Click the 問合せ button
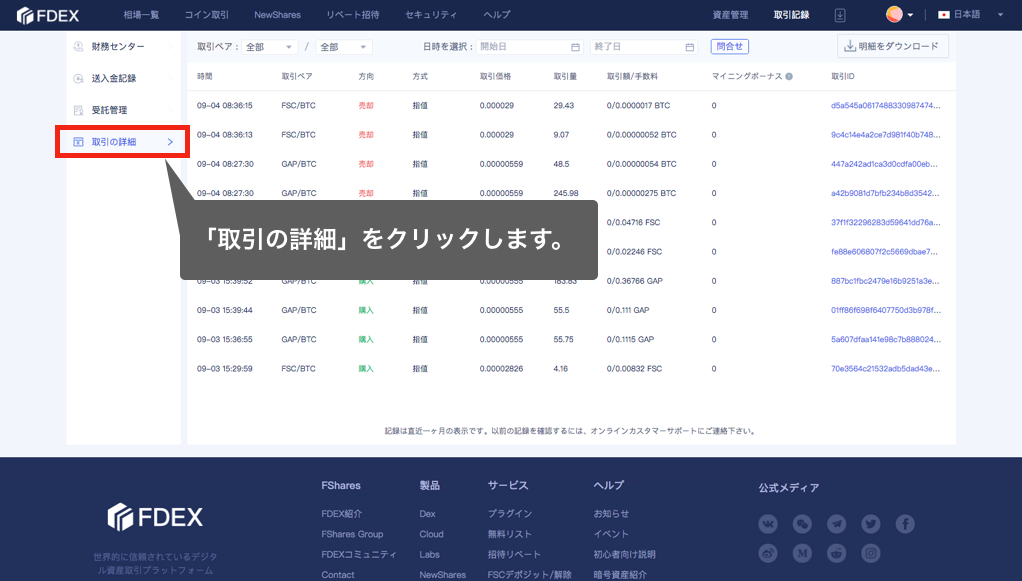Screen dimensions: 1022x581 point(729,46)
